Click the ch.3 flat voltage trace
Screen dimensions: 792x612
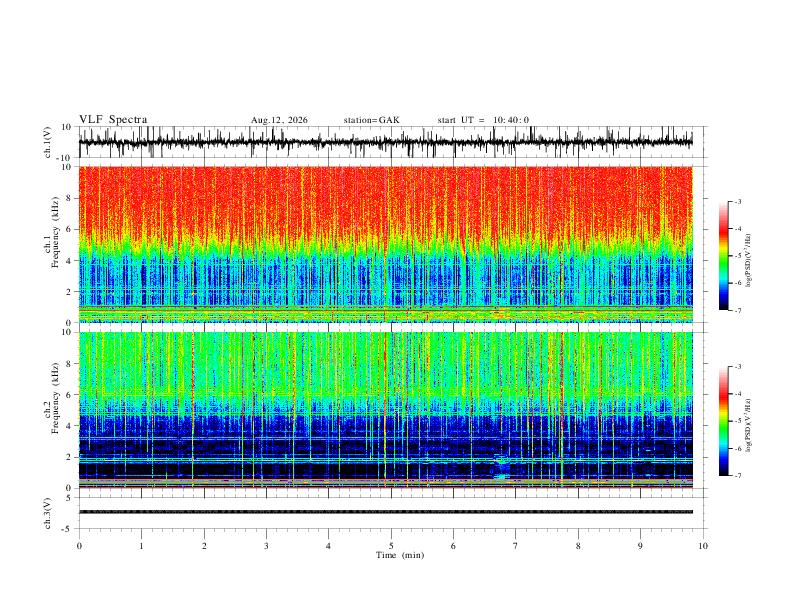pyautogui.click(x=385, y=512)
